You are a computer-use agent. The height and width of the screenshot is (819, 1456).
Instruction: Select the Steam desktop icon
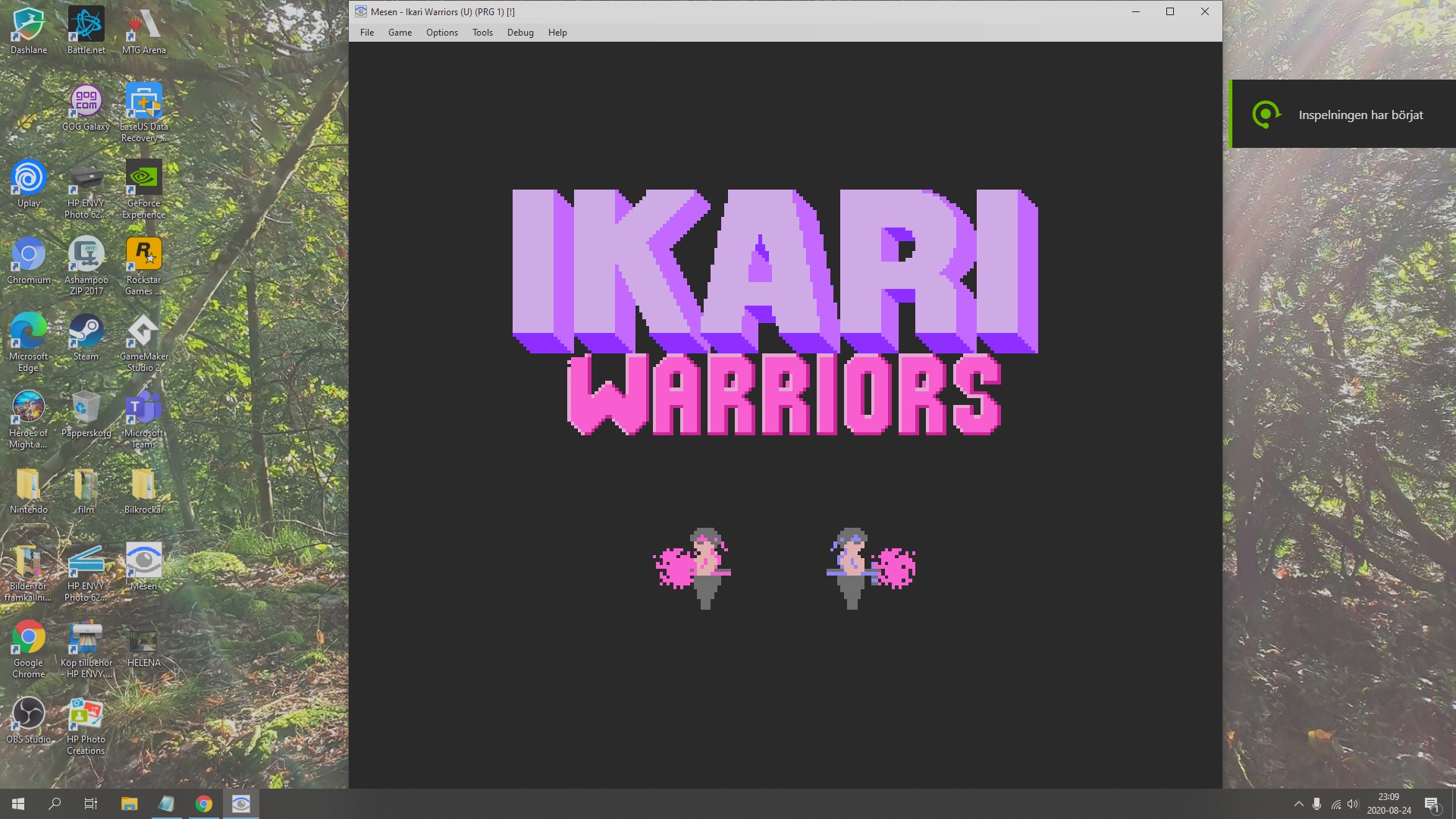pos(86,337)
